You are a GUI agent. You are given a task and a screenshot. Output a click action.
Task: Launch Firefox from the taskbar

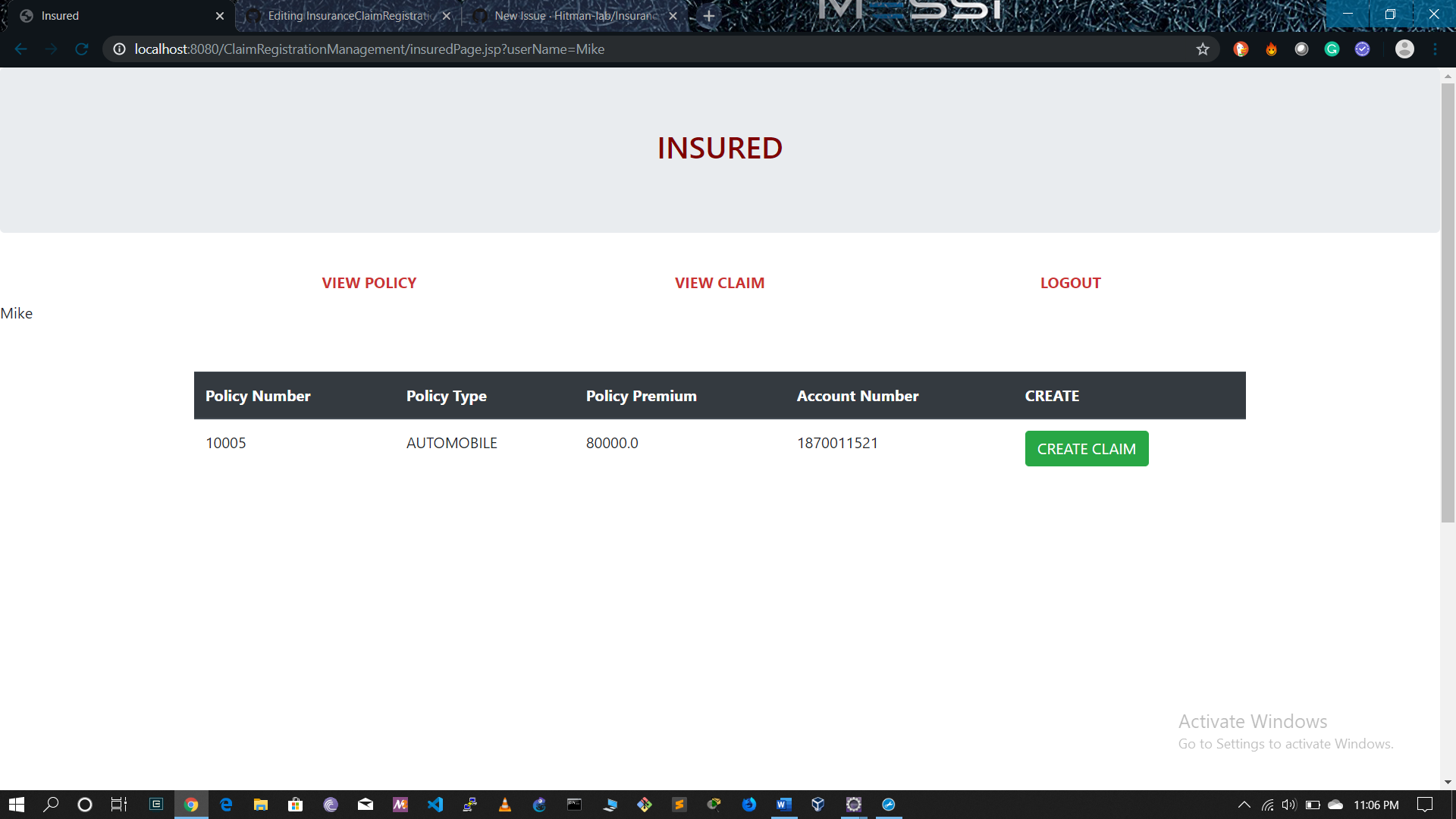coord(749,804)
